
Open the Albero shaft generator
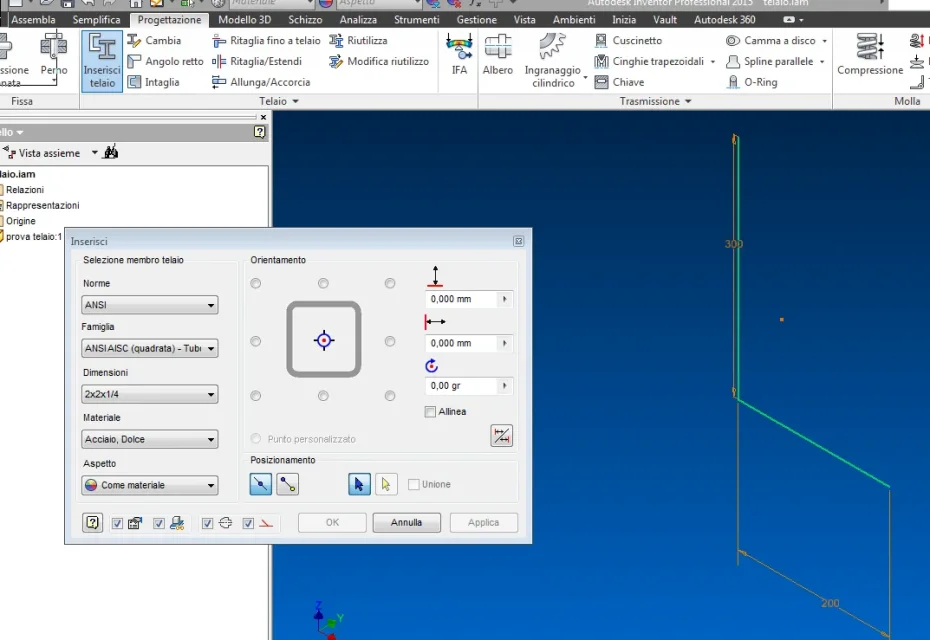(x=498, y=55)
